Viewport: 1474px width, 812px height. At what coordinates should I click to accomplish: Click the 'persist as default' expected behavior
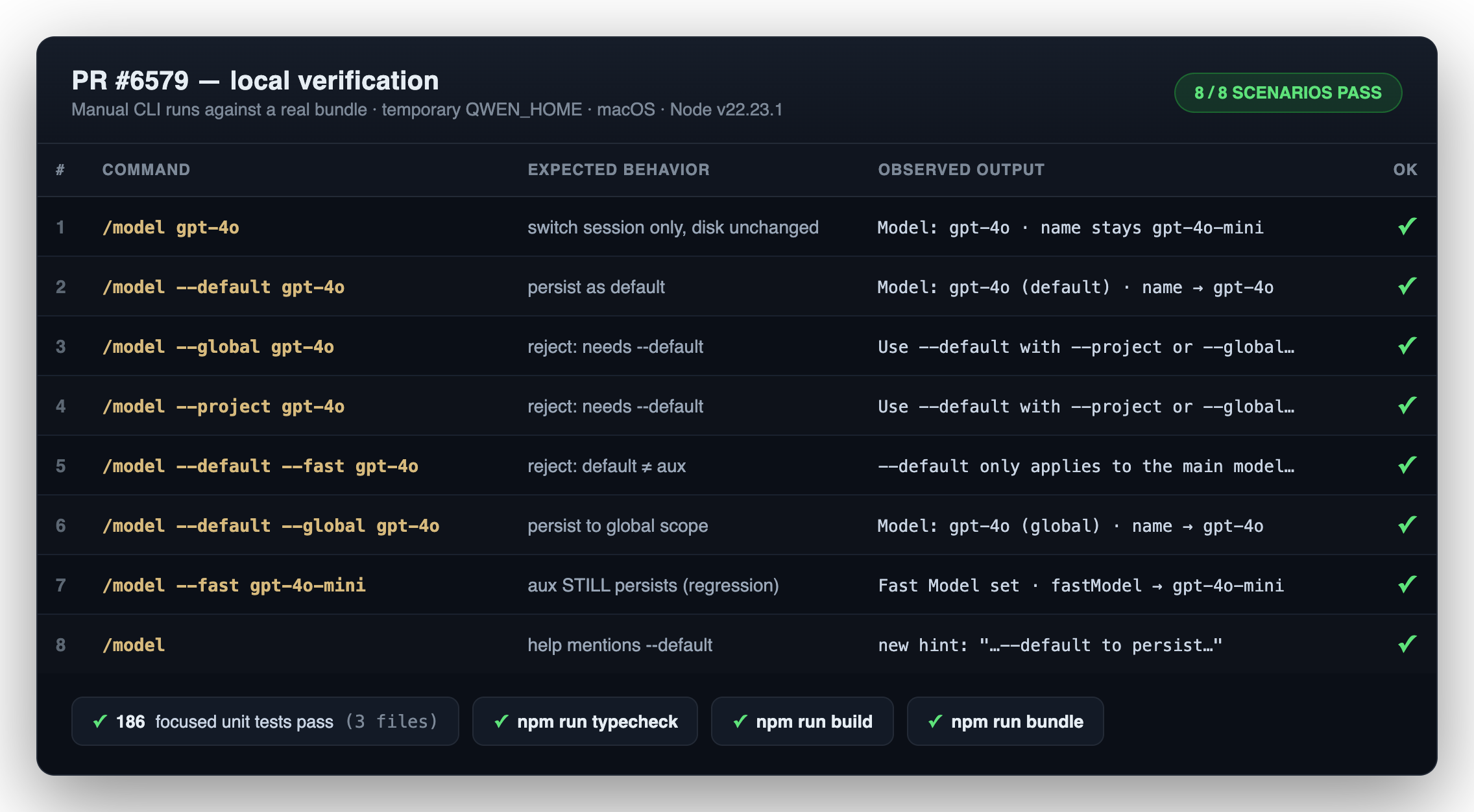pos(596,287)
